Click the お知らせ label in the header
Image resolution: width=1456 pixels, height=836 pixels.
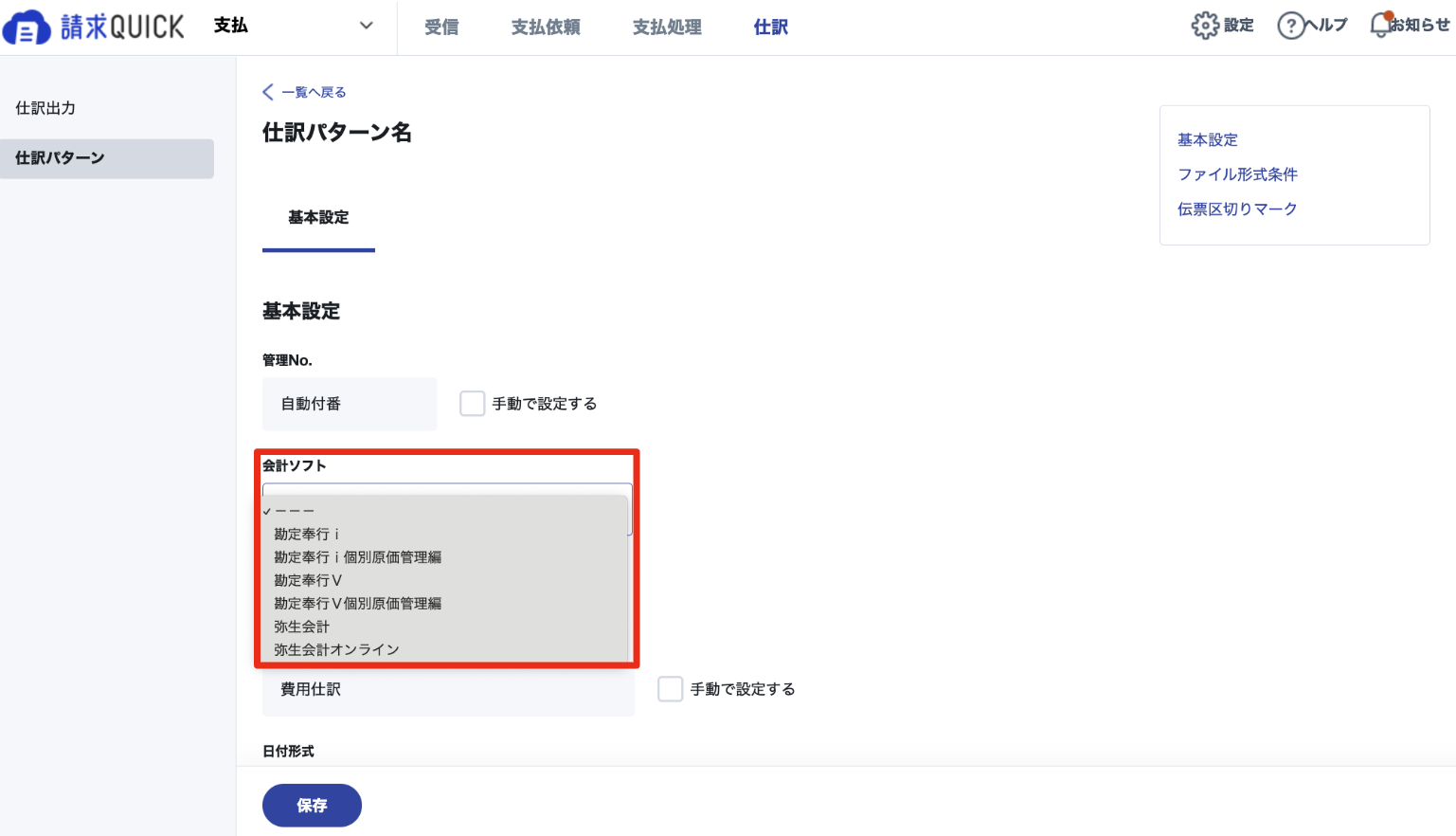[x=1420, y=26]
